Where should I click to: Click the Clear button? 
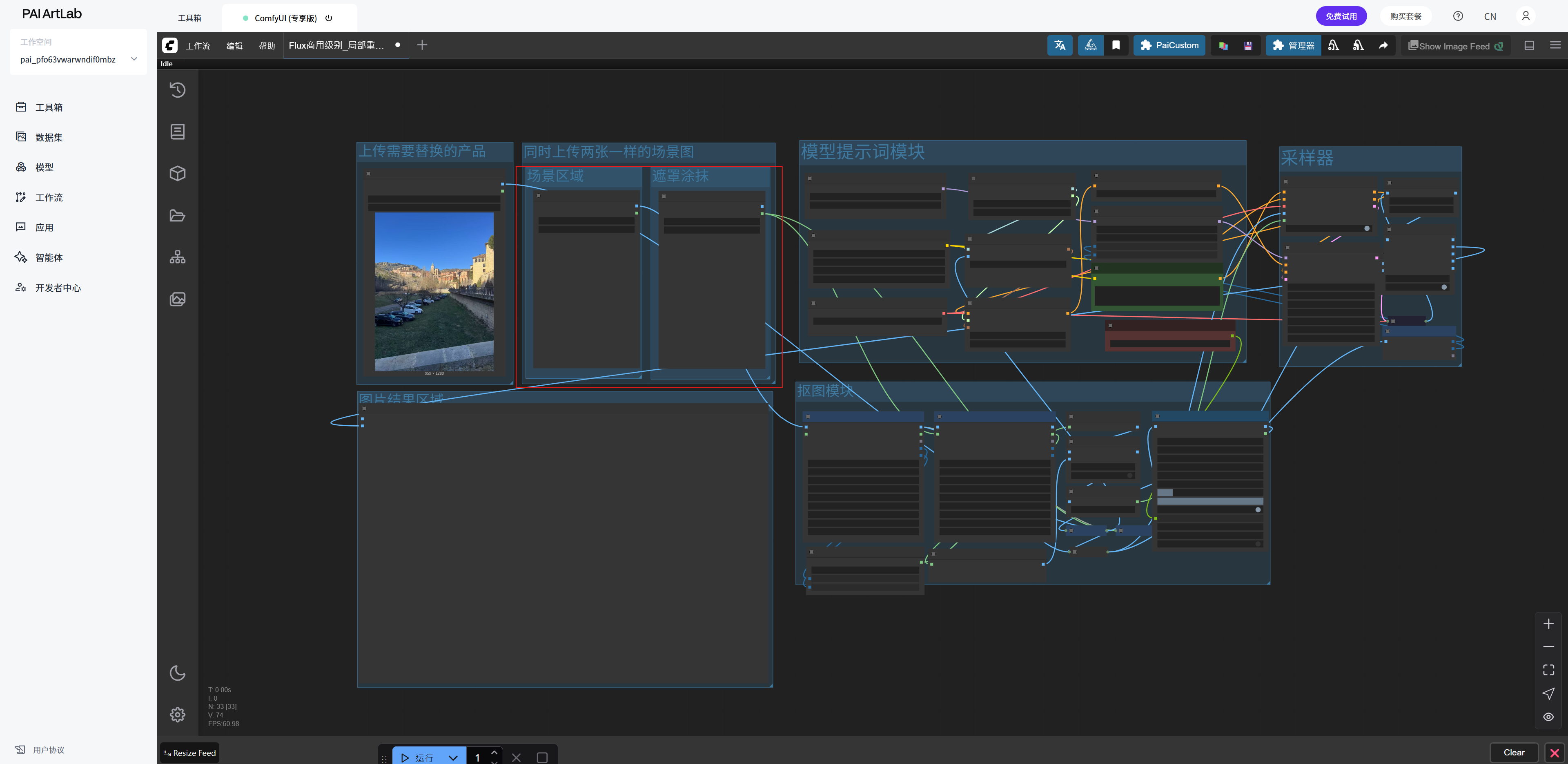click(1514, 753)
